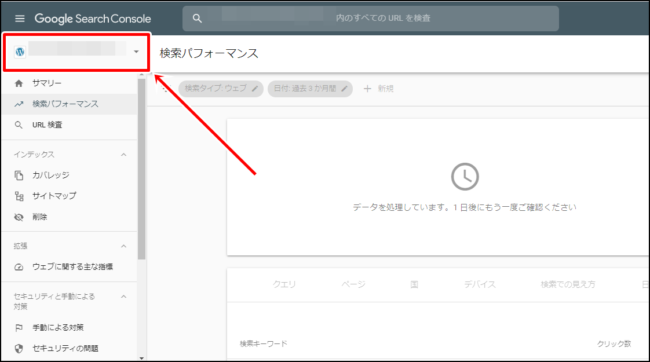Open the property selector dropdown arrow

[x=136, y=52]
